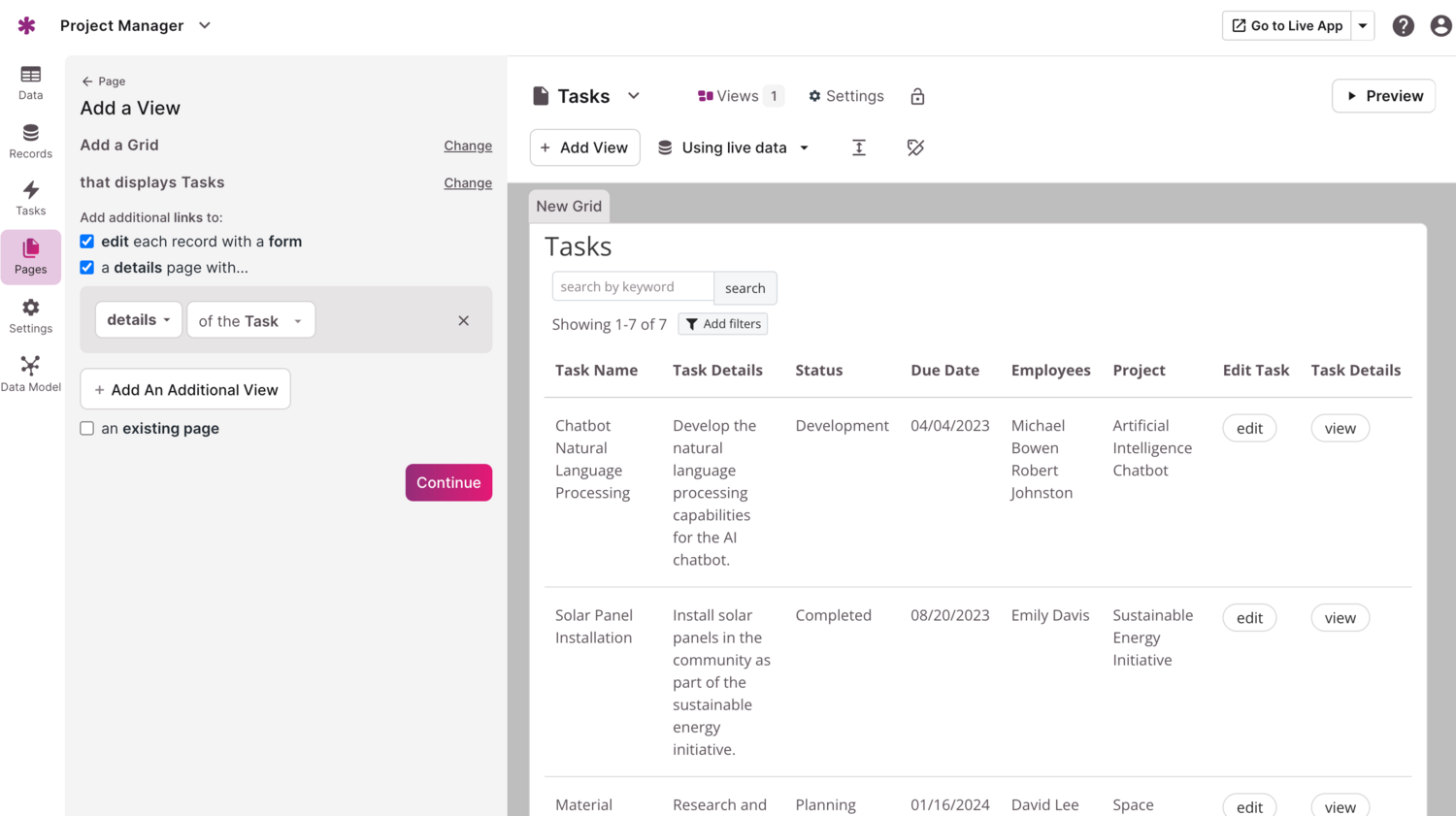Screen dimensions: 1456x816
Task: Click the search by keyword field
Action: (x=633, y=287)
